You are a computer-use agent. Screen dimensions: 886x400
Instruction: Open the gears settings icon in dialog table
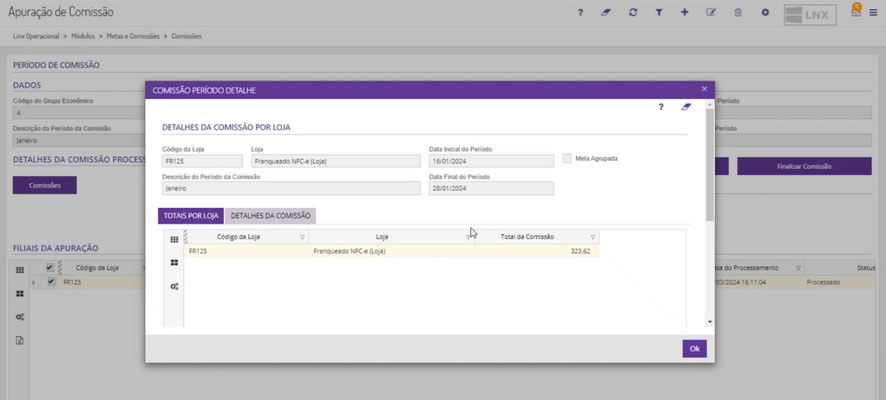pyautogui.click(x=174, y=286)
